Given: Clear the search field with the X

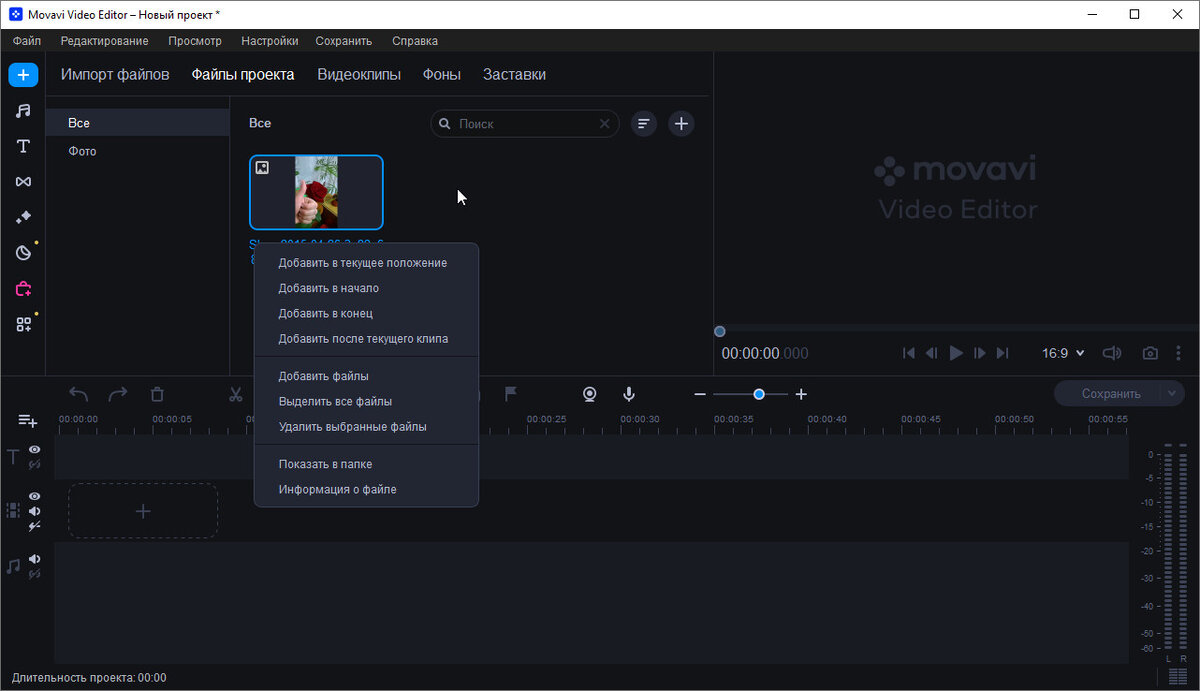Looking at the screenshot, I should coord(604,124).
